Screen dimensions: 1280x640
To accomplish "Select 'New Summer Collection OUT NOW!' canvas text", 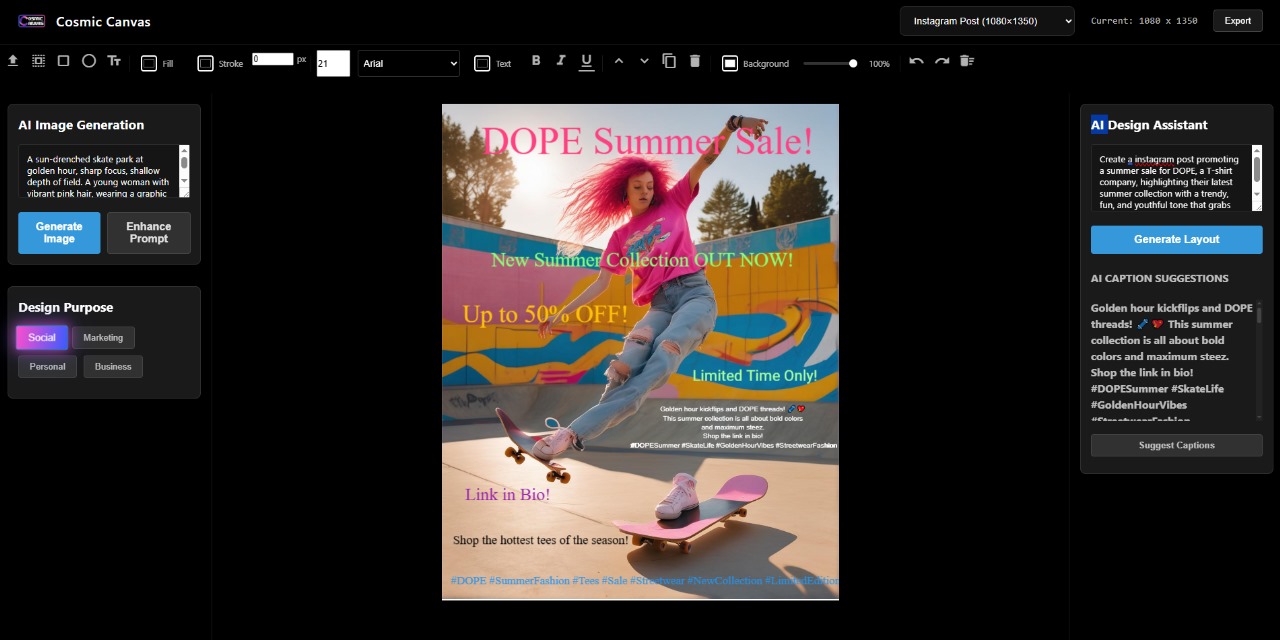I will click(642, 260).
